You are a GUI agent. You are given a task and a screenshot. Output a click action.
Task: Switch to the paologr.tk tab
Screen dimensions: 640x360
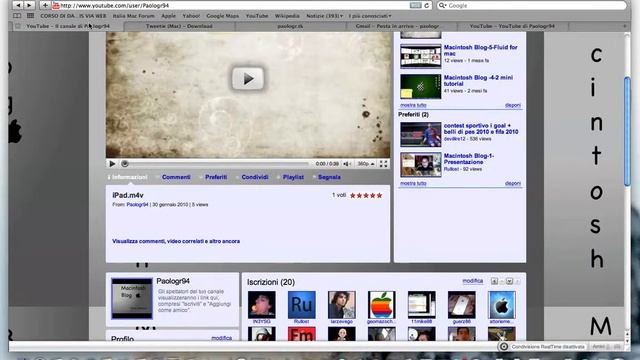(x=290, y=26)
